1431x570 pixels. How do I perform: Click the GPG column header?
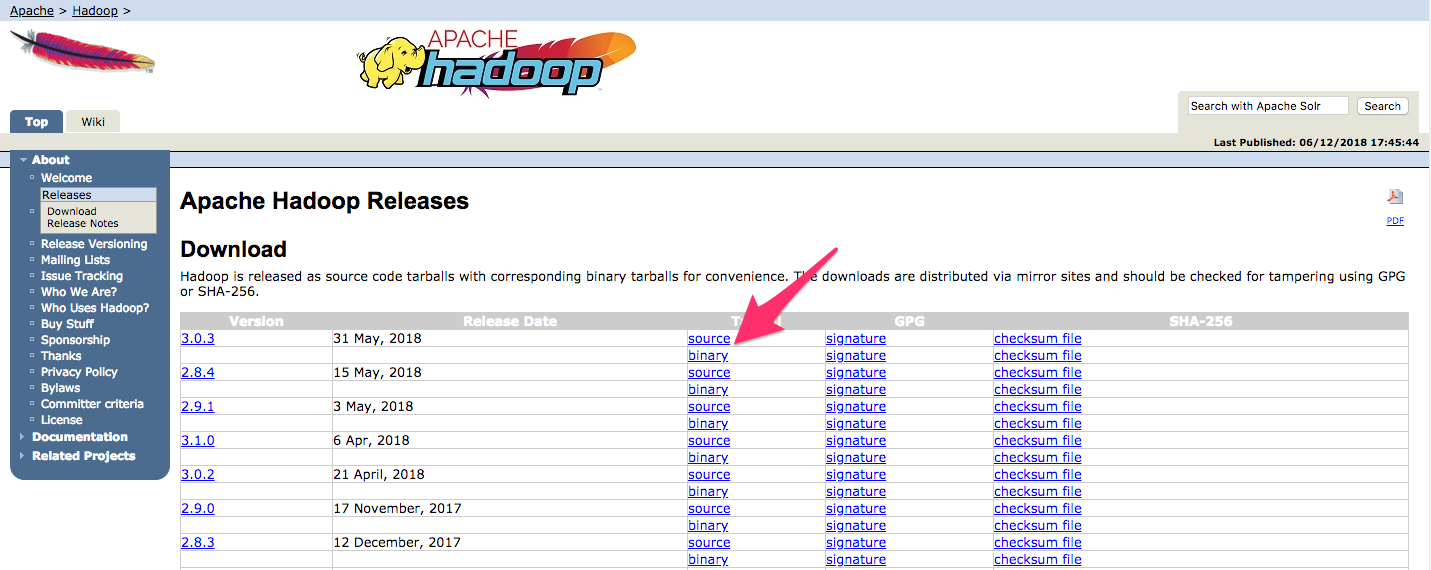click(909, 321)
